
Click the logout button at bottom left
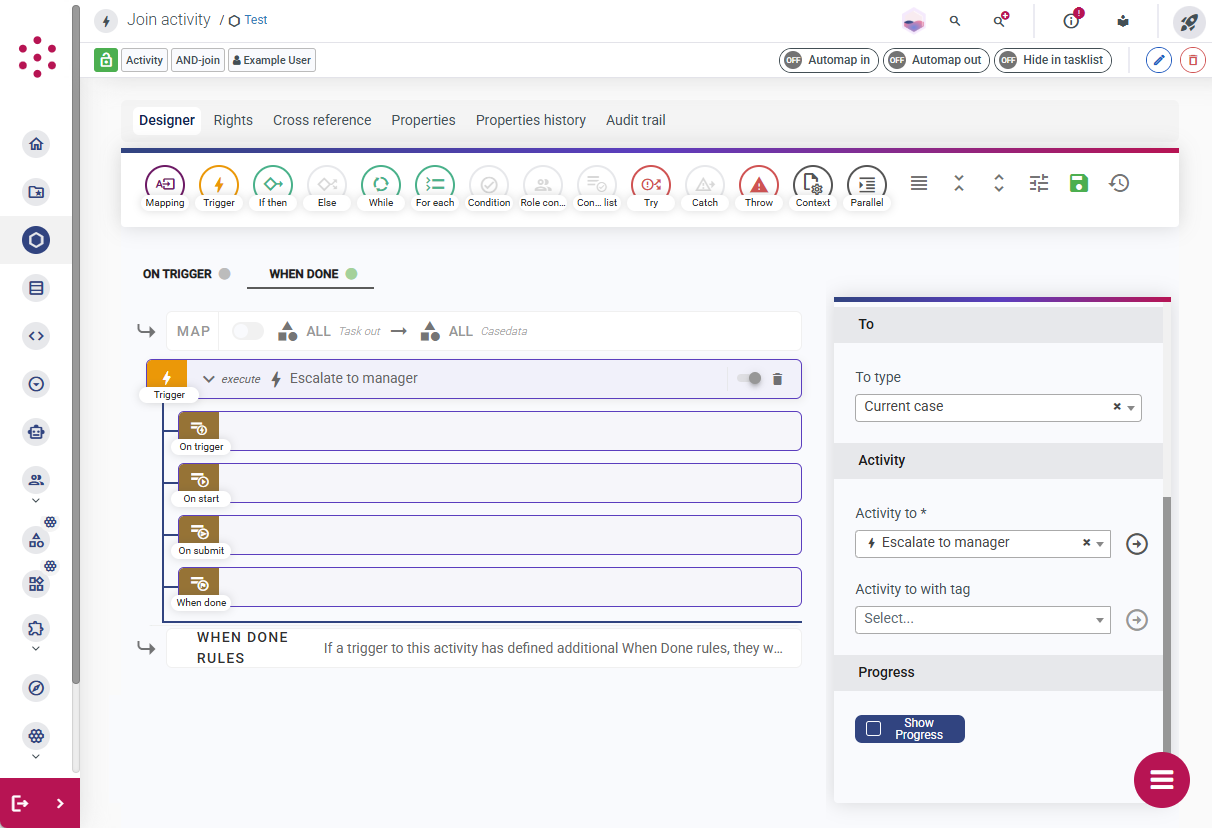20,803
